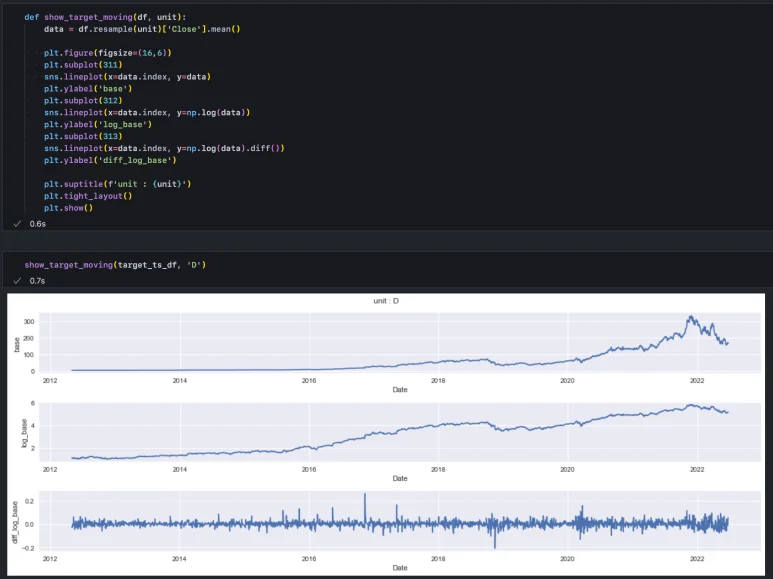
Task: Click the 0.6s execution time label
Action: 37,224
